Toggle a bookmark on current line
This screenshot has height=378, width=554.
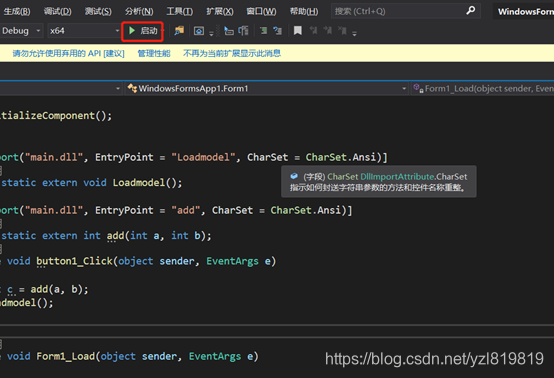(298, 31)
